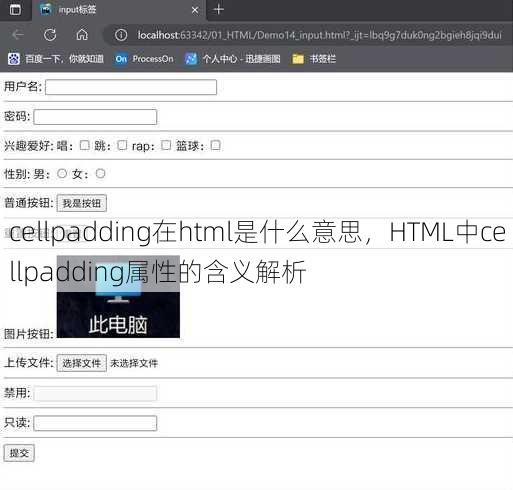View site information icon in address bar

click(x=121, y=35)
